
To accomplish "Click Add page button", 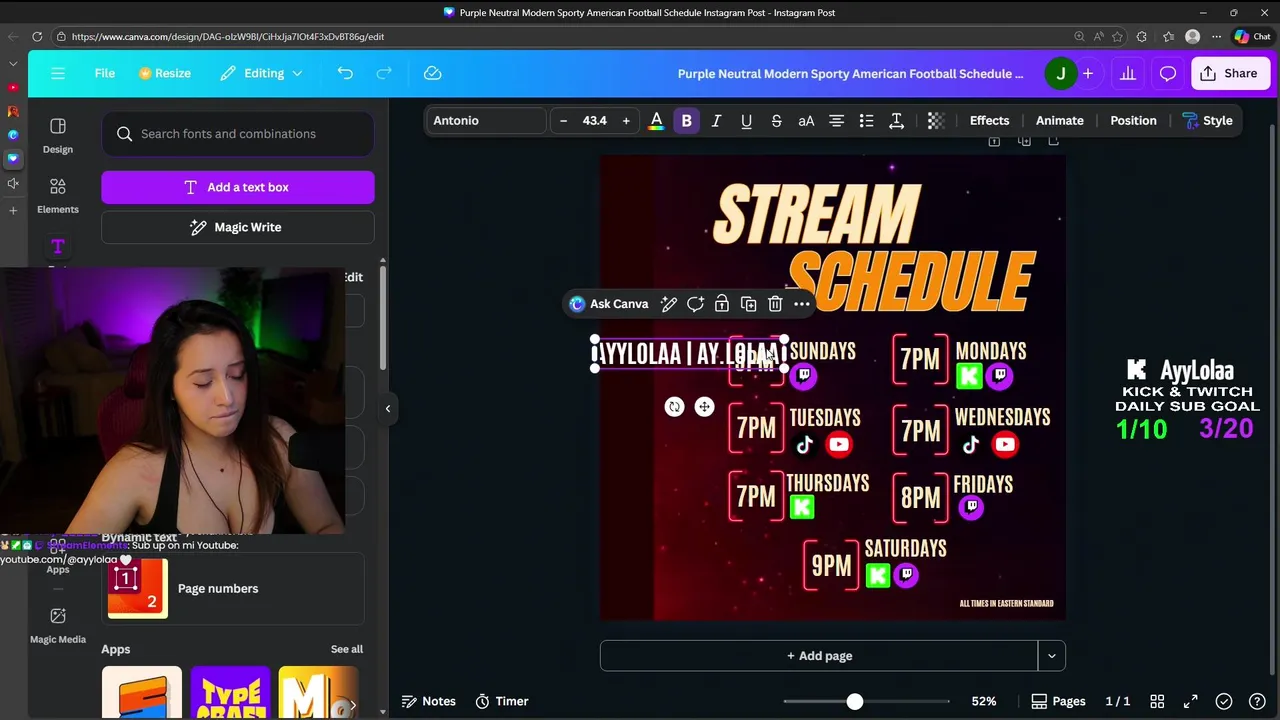I will 819,656.
